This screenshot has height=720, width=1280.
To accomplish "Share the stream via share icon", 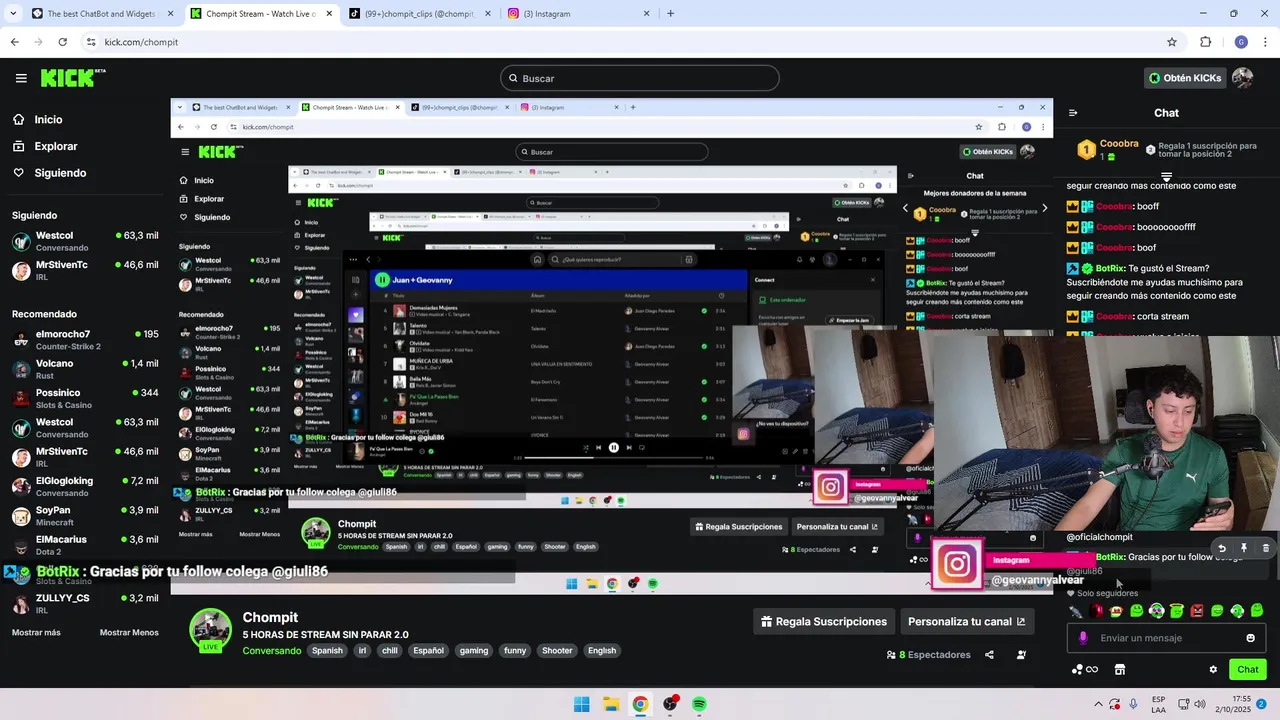I will coord(989,655).
